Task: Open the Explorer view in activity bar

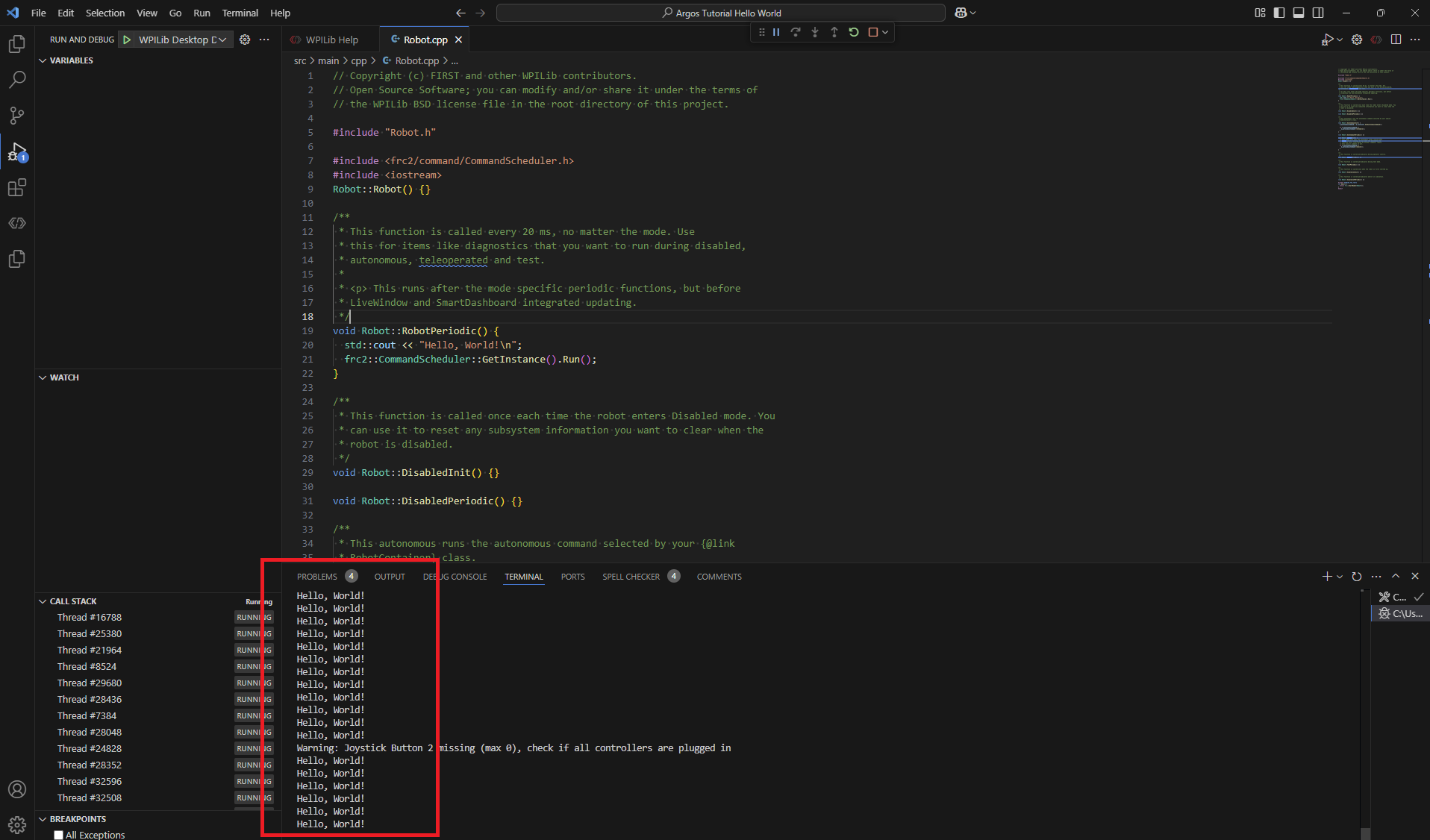Action: [x=16, y=44]
